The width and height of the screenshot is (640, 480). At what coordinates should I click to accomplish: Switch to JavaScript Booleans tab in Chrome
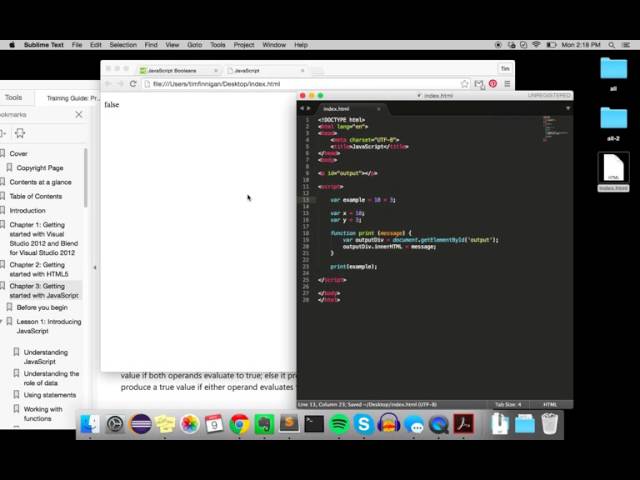tap(179, 70)
